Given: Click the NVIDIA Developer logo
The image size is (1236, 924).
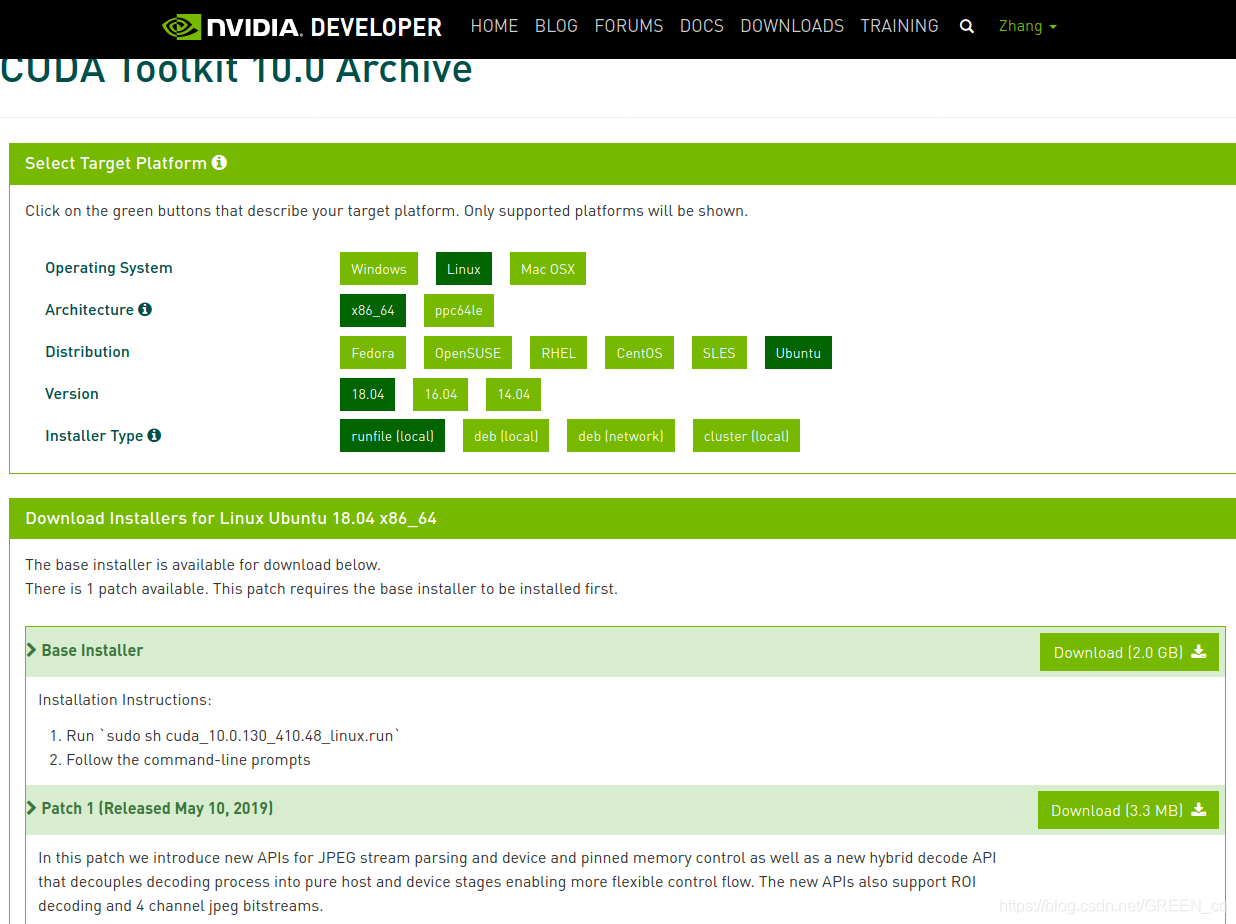Looking at the screenshot, I should tap(302, 26).
